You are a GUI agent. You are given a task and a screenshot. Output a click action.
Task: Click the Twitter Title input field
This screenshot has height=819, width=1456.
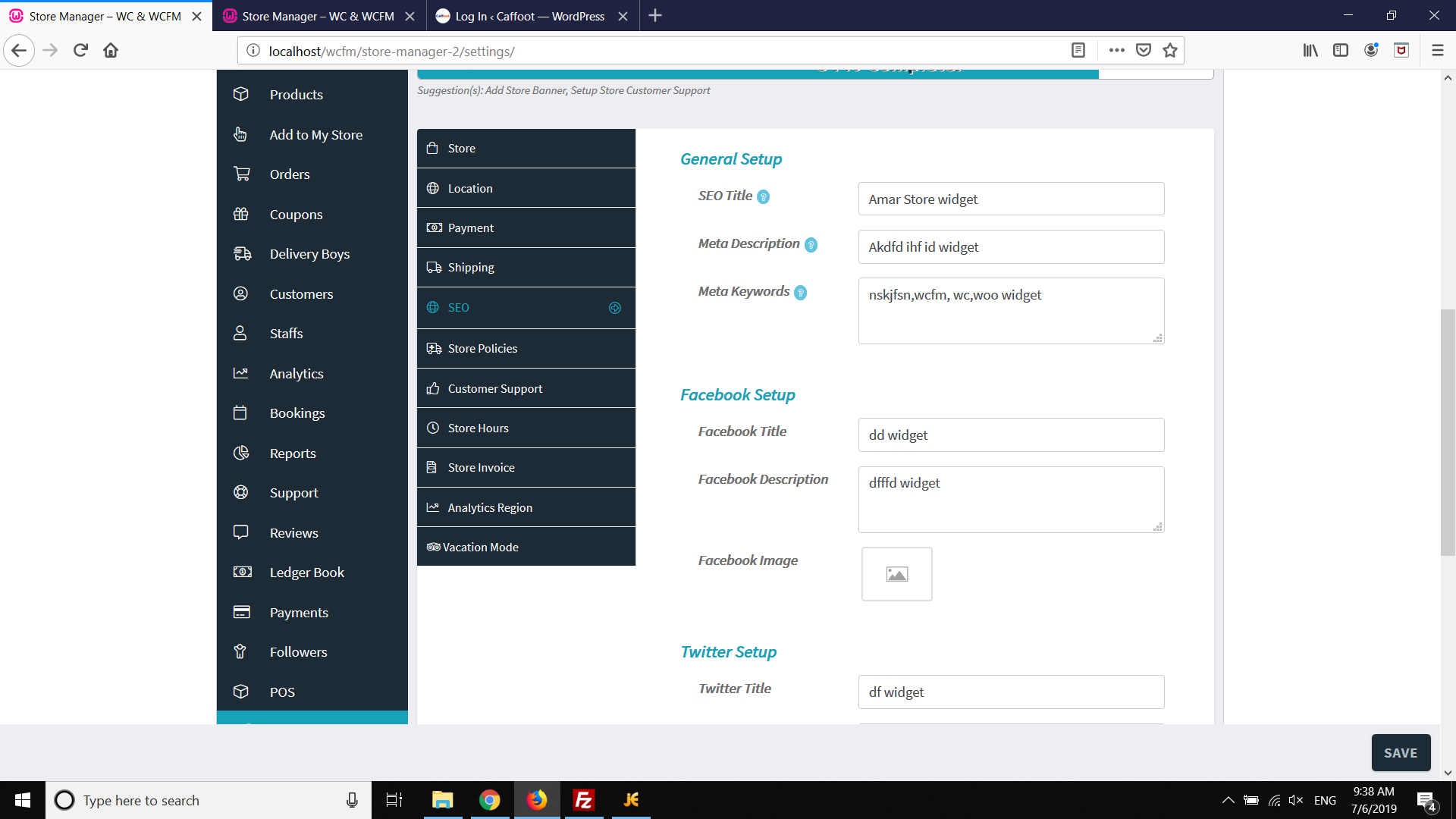pos(1012,692)
